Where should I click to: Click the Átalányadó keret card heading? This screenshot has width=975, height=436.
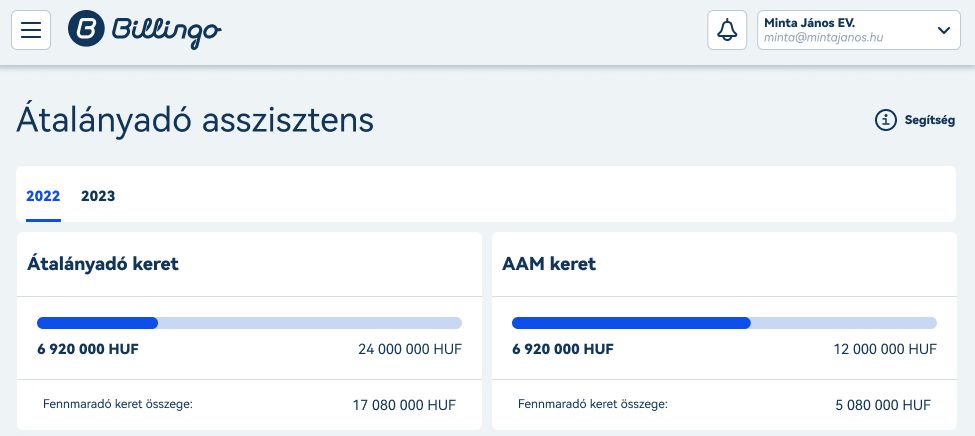coord(104,265)
